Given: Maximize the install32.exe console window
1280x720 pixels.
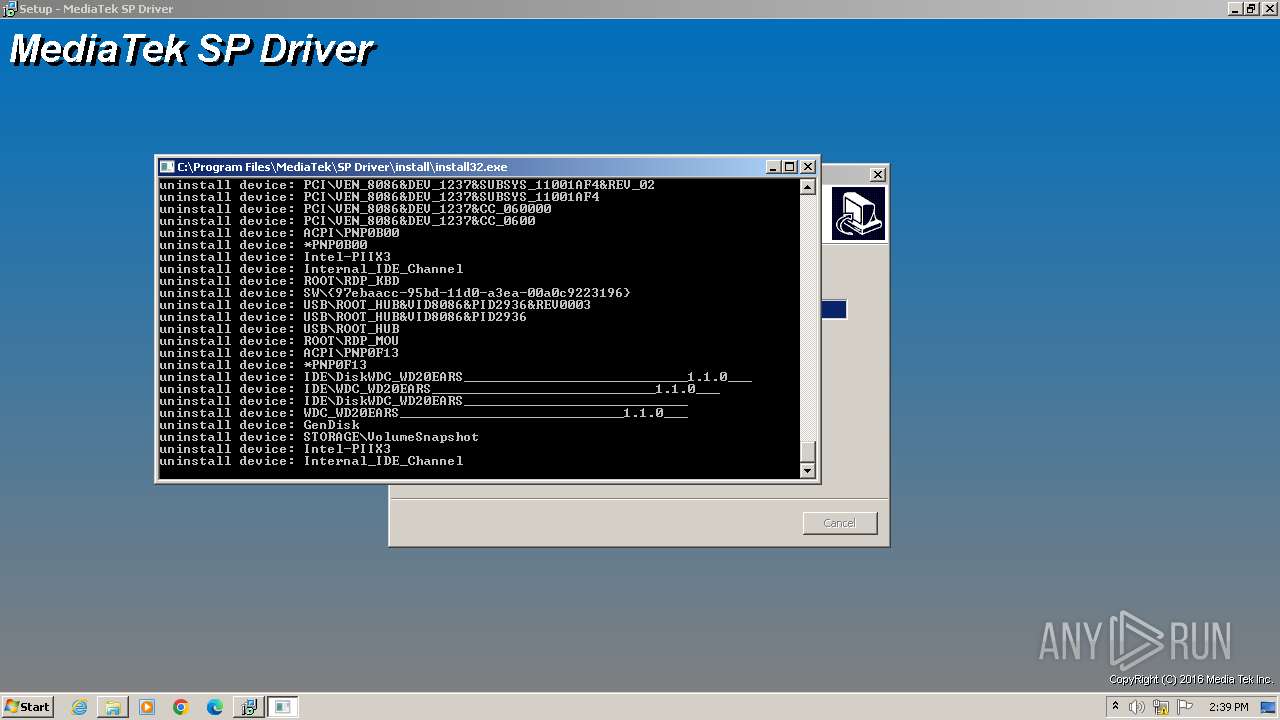Looking at the screenshot, I should [x=790, y=167].
